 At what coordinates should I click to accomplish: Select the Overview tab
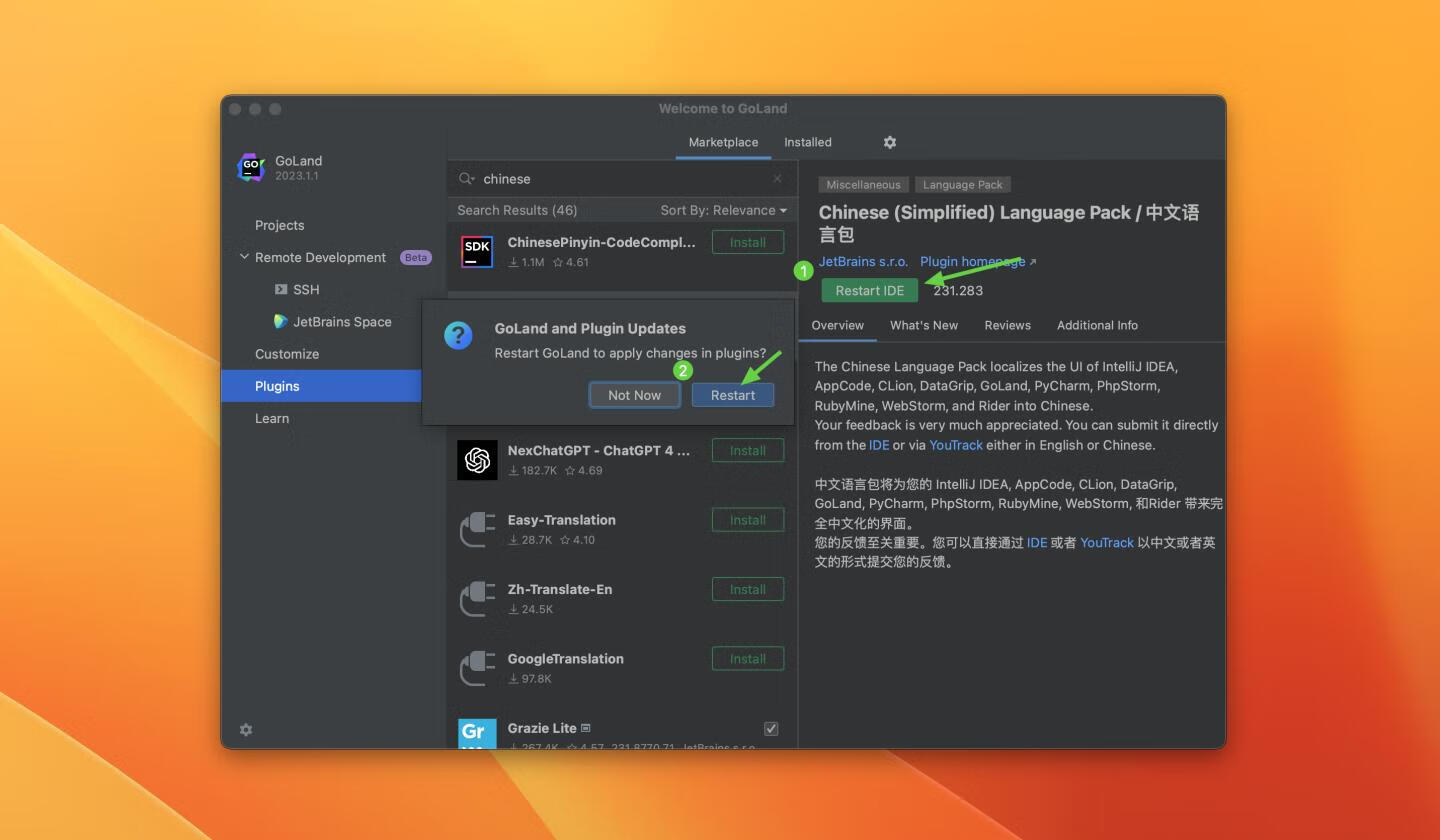(x=837, y=325)
